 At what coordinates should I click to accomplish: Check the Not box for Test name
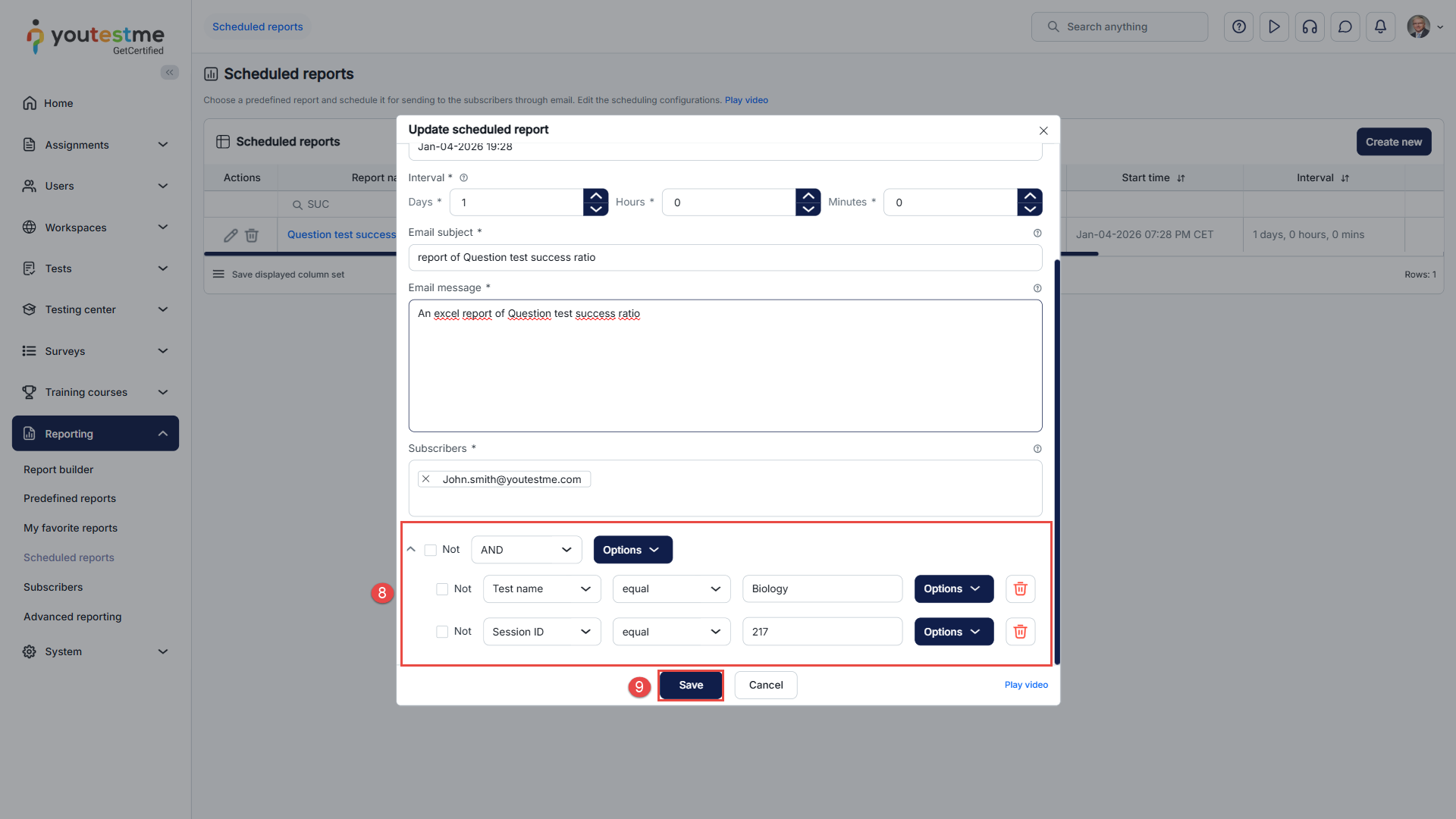pos(442,589)
